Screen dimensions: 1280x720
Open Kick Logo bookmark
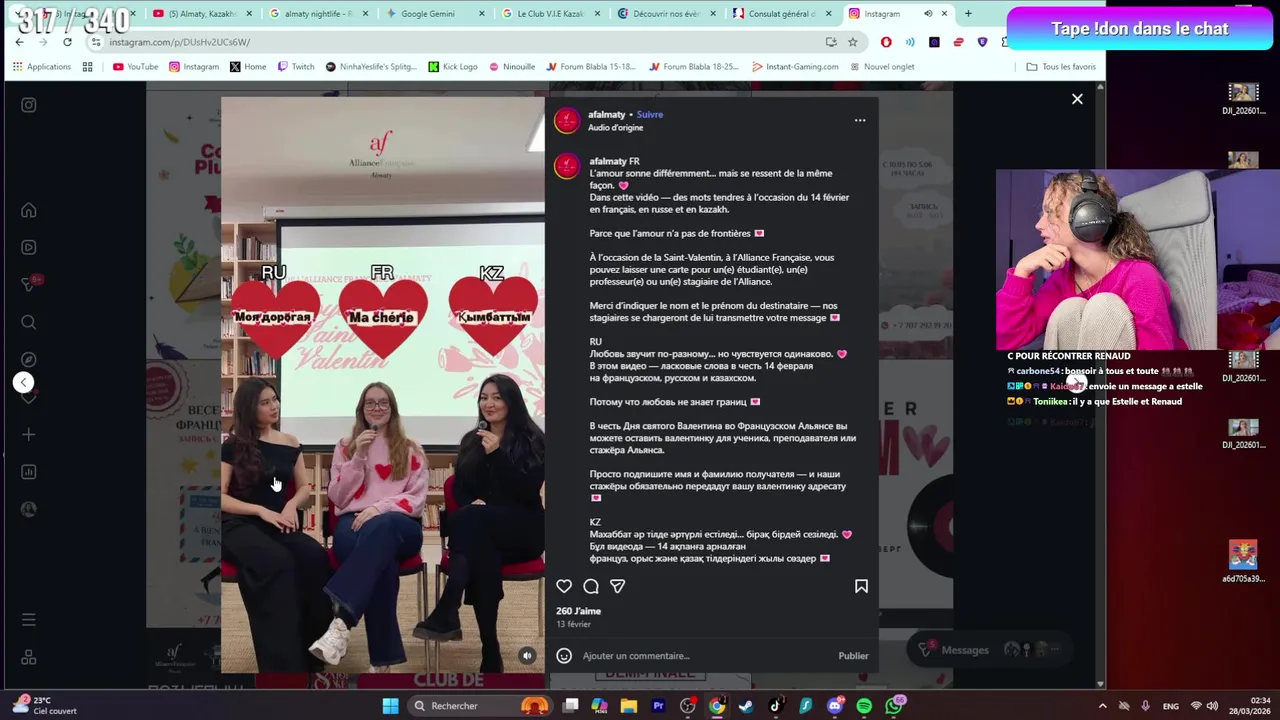point(453,67)
